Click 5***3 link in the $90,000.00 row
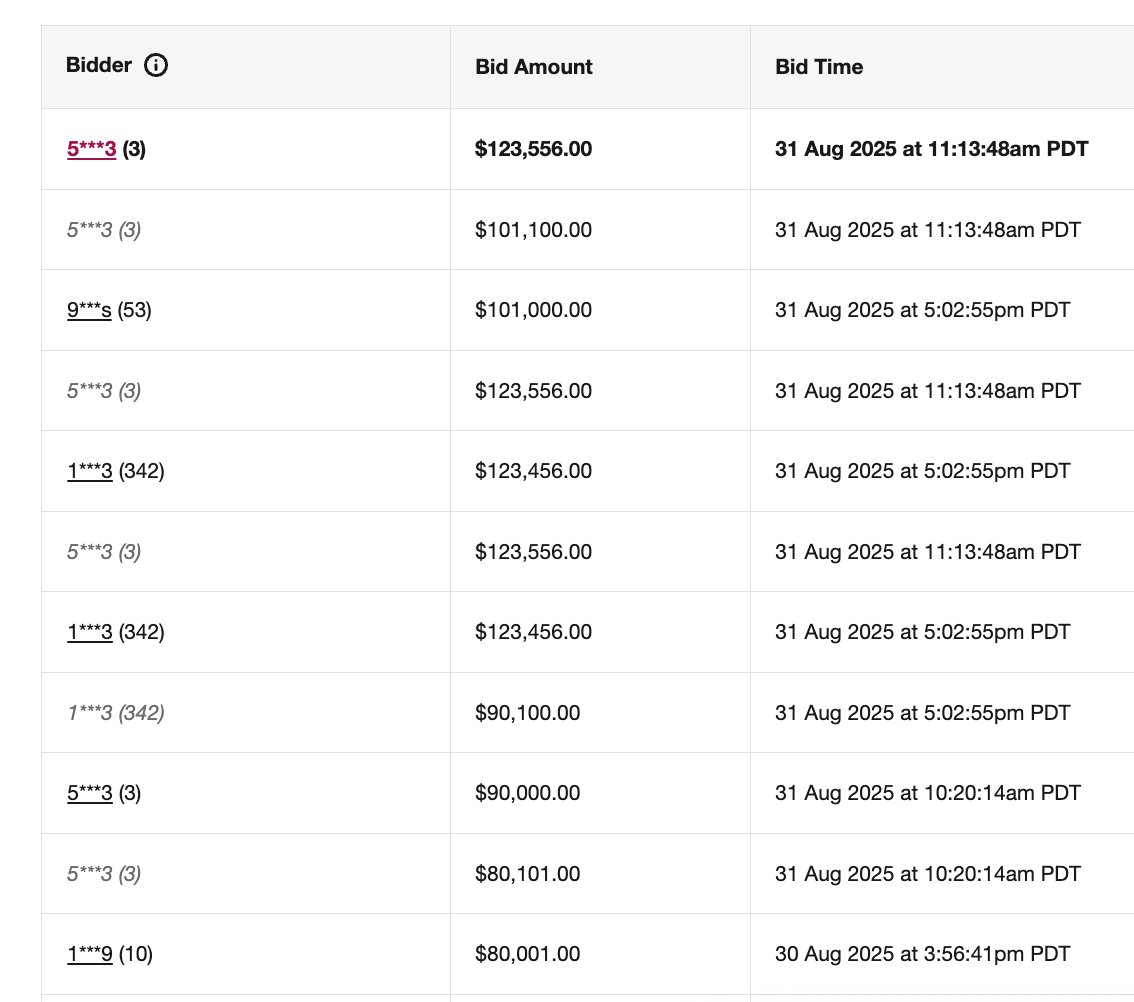Image resolution: width=1134 pixels, height=1002 pixels. click(90, 793)
